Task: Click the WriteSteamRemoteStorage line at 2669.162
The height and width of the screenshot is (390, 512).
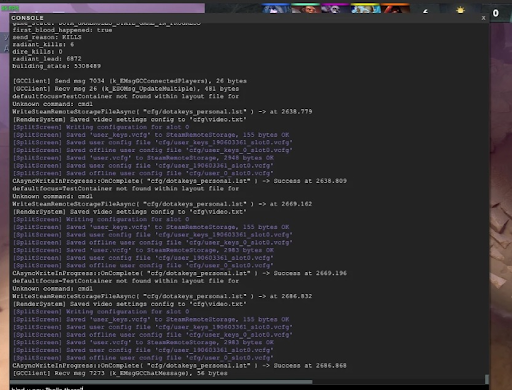Action: [162, 204]
